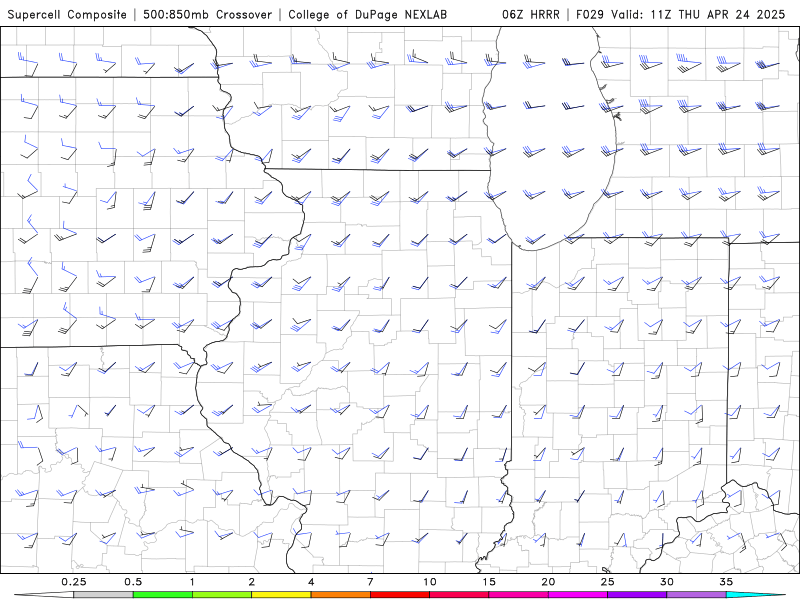The height and width of the screenshot is (600, 800).
Task: Click the '0.25' legend value
Action: [73, 582]
